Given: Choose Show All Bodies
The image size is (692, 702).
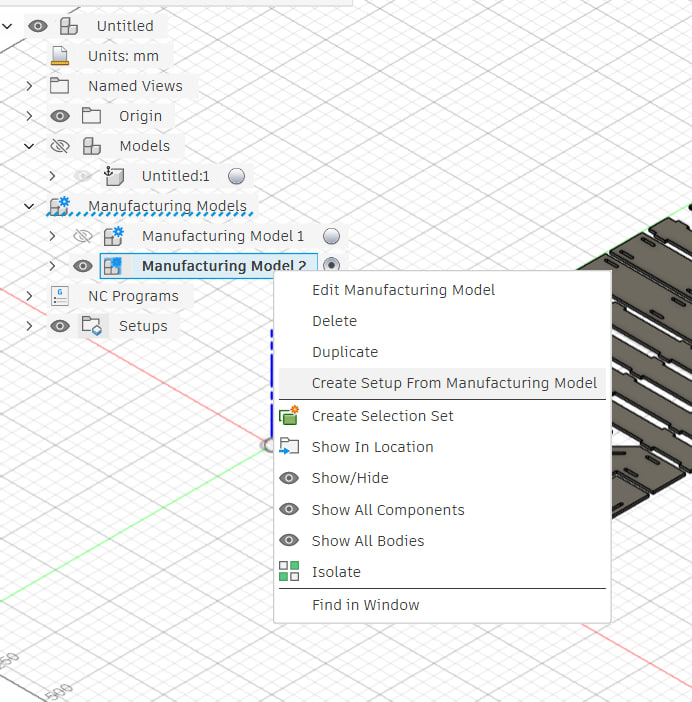Looking at the screenshot, I should (442, 541).
